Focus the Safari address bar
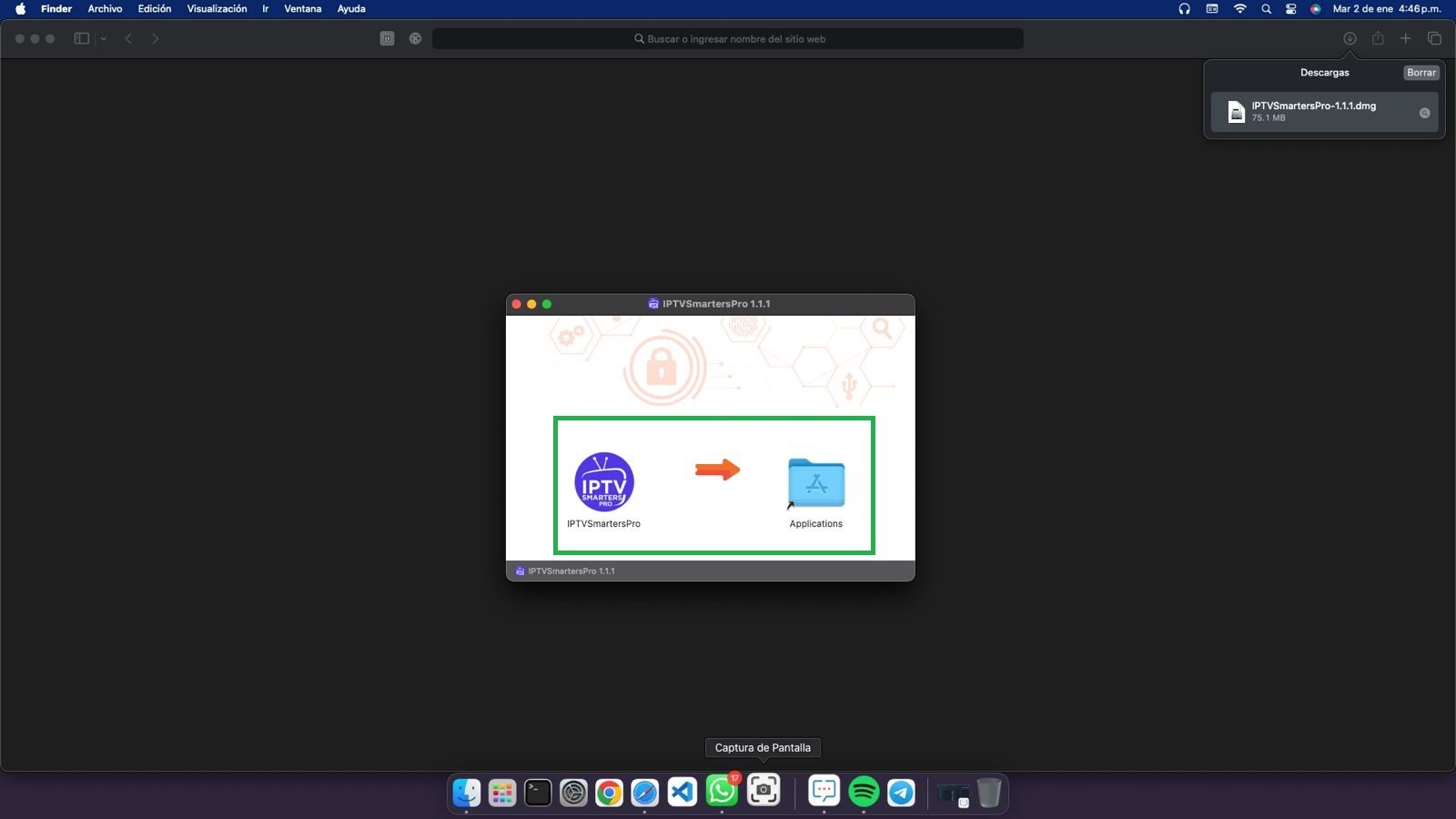The image size is (1456, 819). [x=728, y=39]
